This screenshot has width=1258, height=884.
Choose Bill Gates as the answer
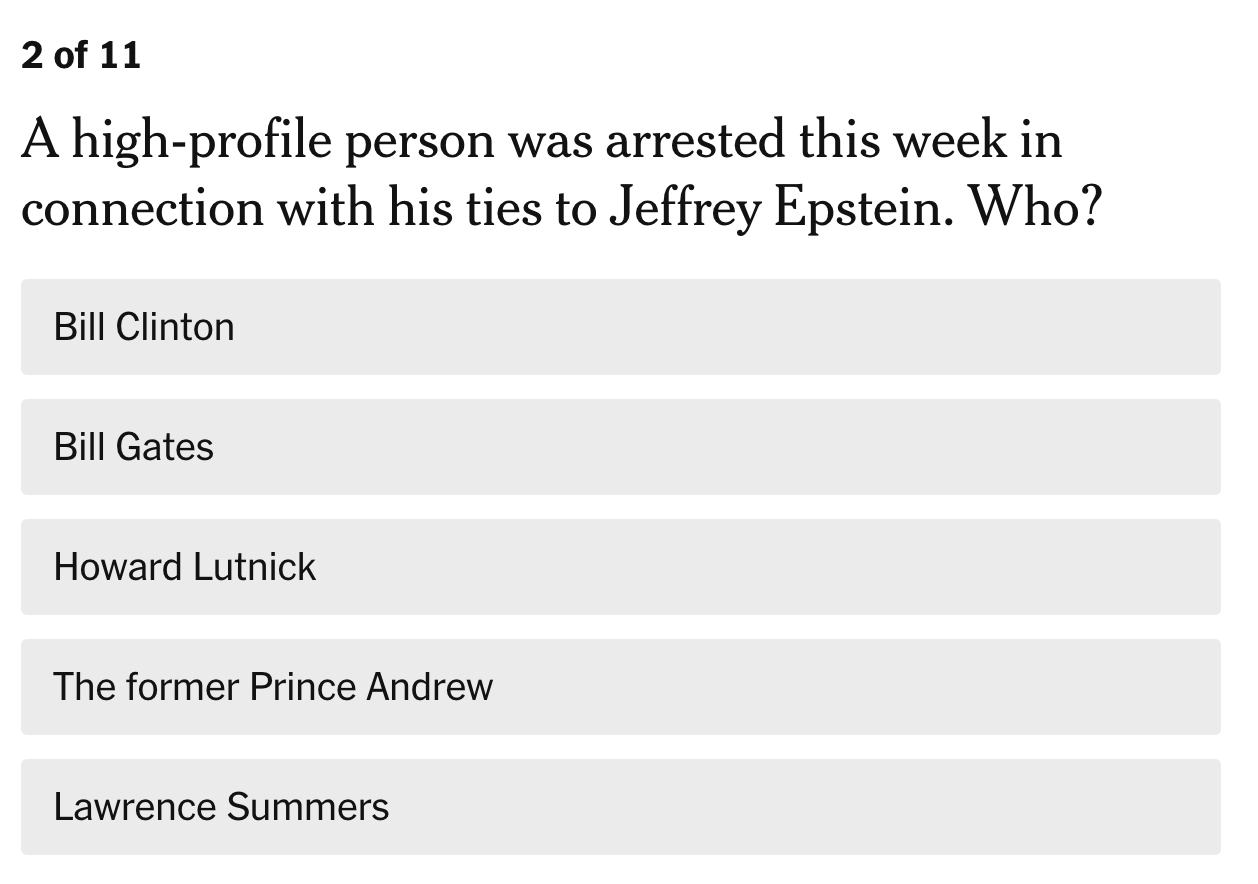click(620, 447)
